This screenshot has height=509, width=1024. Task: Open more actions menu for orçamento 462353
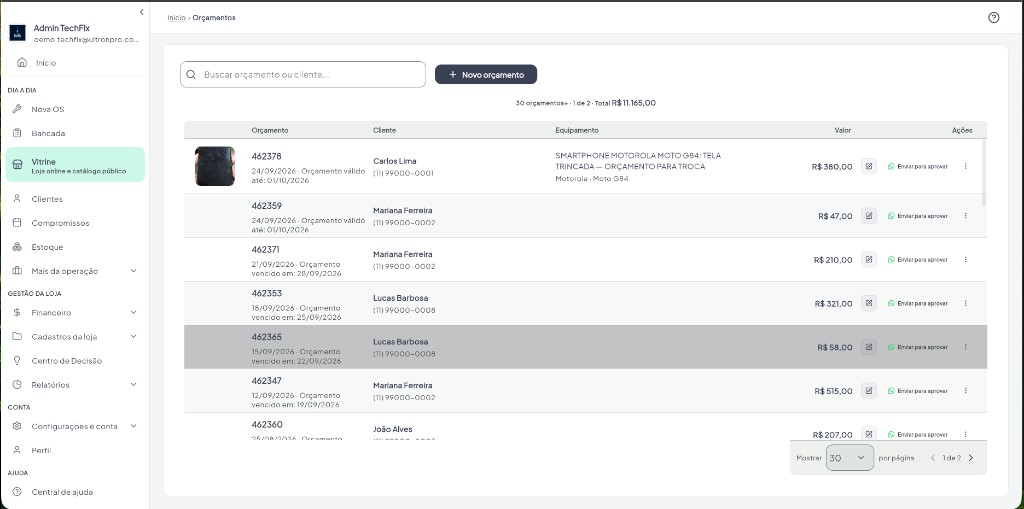pyautogui.click(x=965, y=303)
